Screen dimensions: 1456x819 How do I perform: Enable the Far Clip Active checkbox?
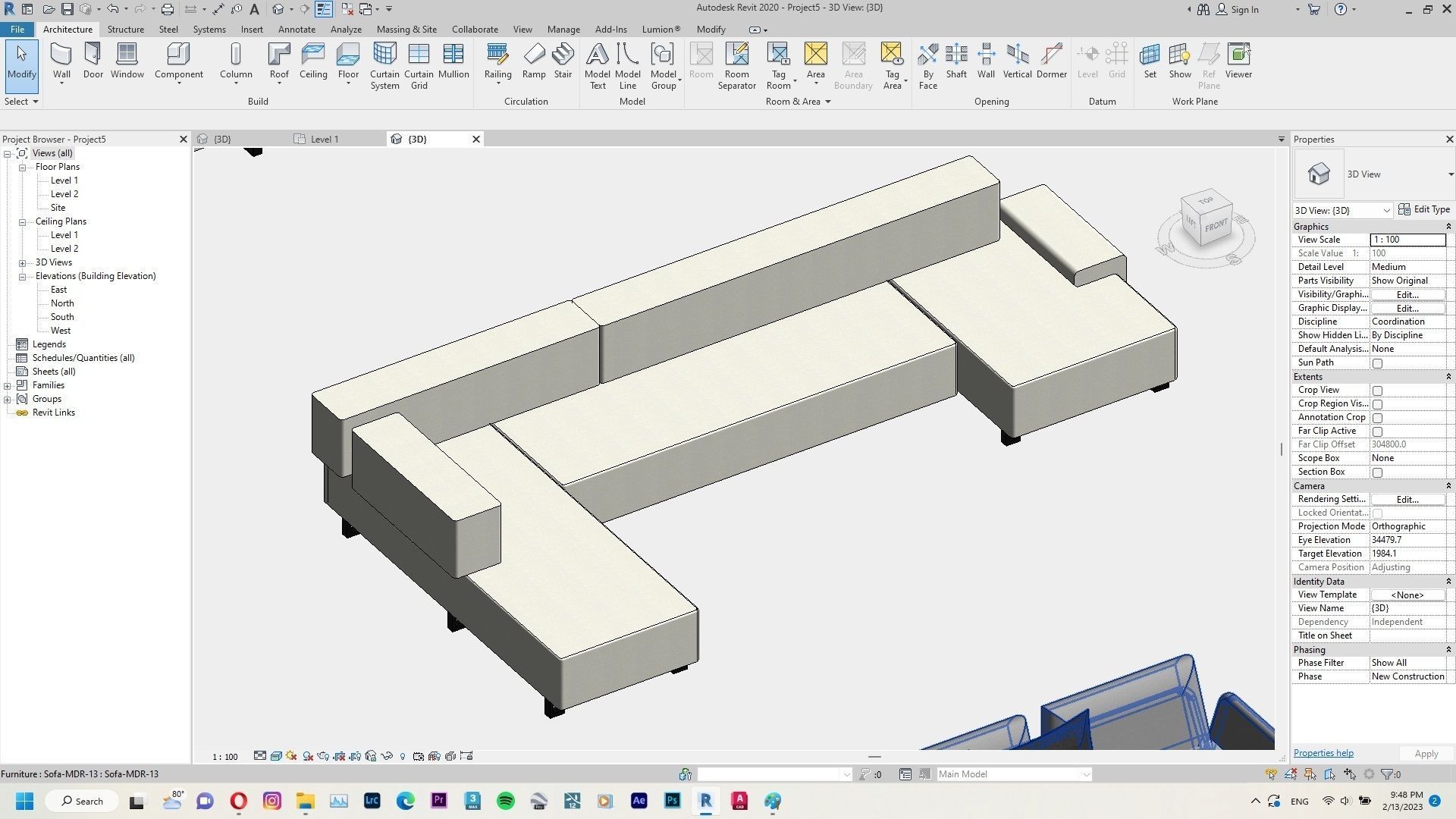[x=1377, y=431]
